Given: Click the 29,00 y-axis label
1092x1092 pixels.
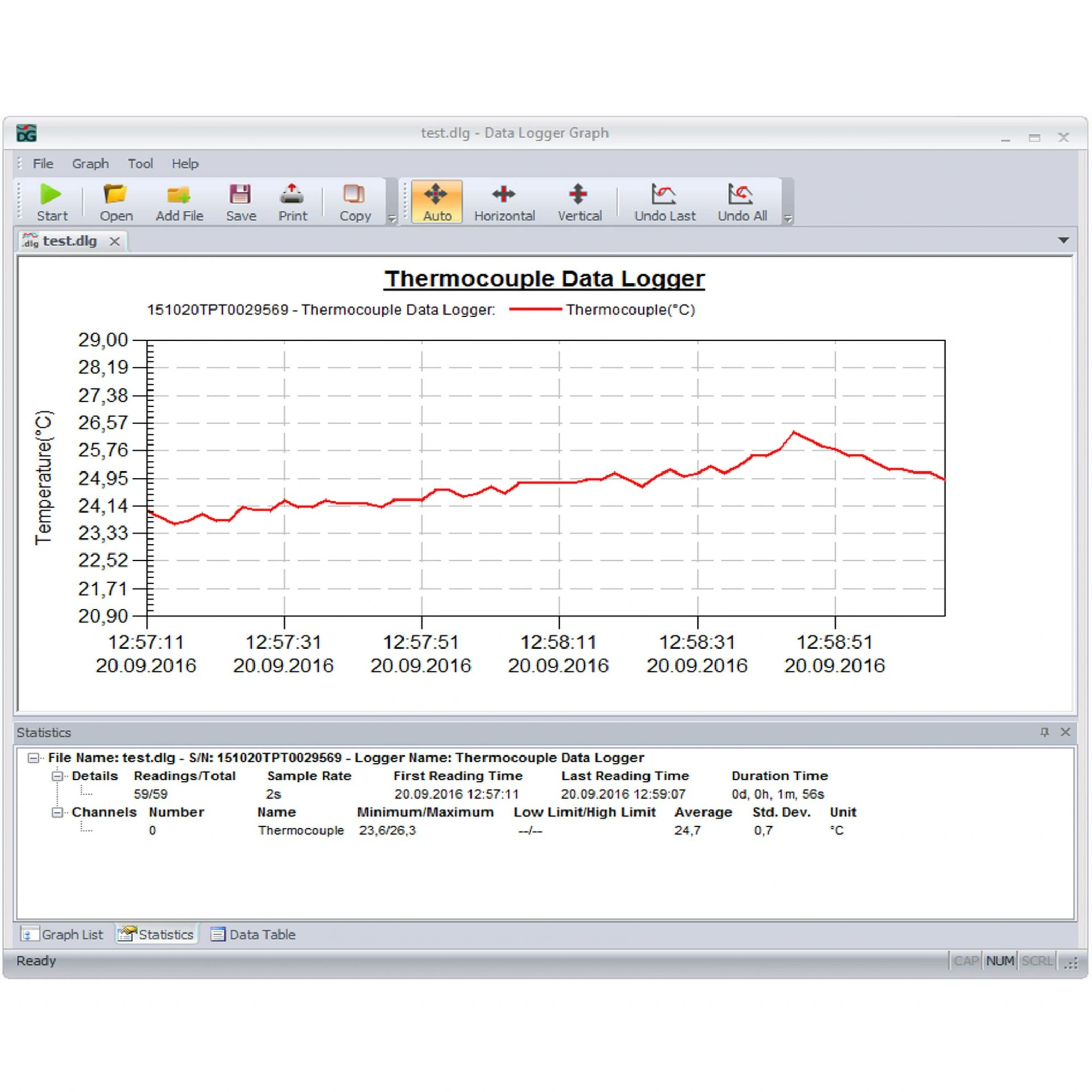Looking at the screenshot, I should click(103, 340).
